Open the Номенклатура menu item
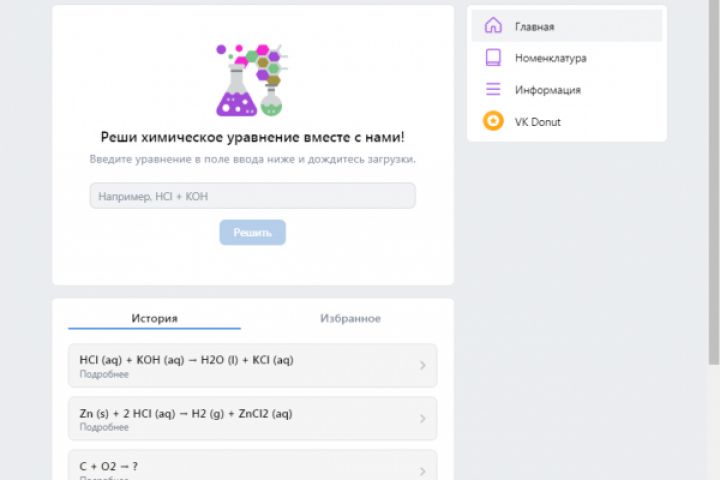 pyautogui.click(x=567, y=58)
